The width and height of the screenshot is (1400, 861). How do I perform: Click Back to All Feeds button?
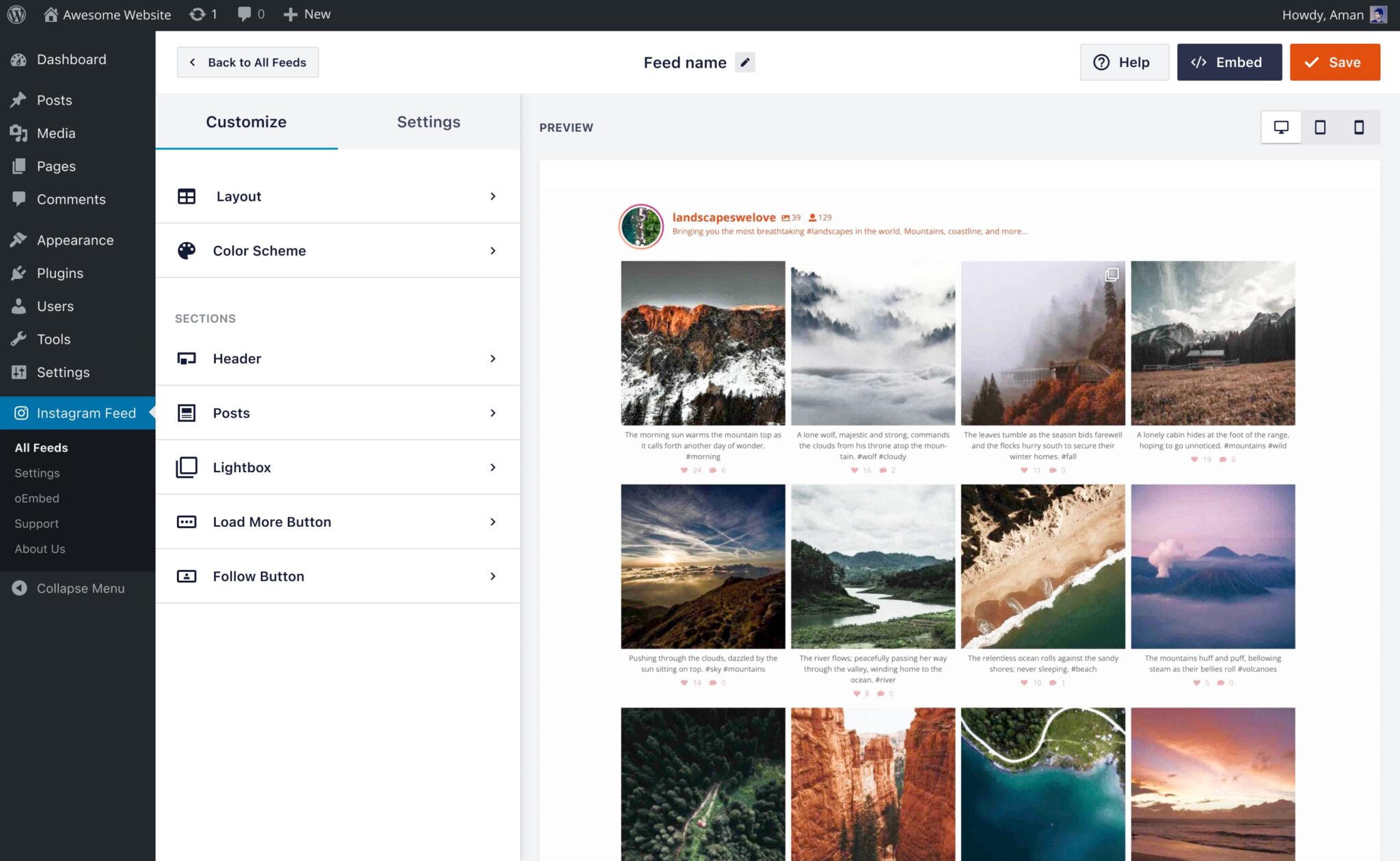(x=247, y=62)
